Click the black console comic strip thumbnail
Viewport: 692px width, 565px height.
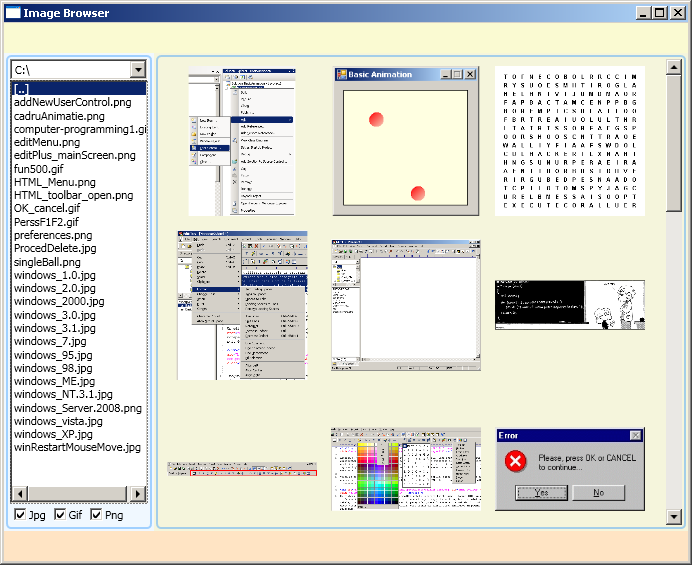(570, 305)
